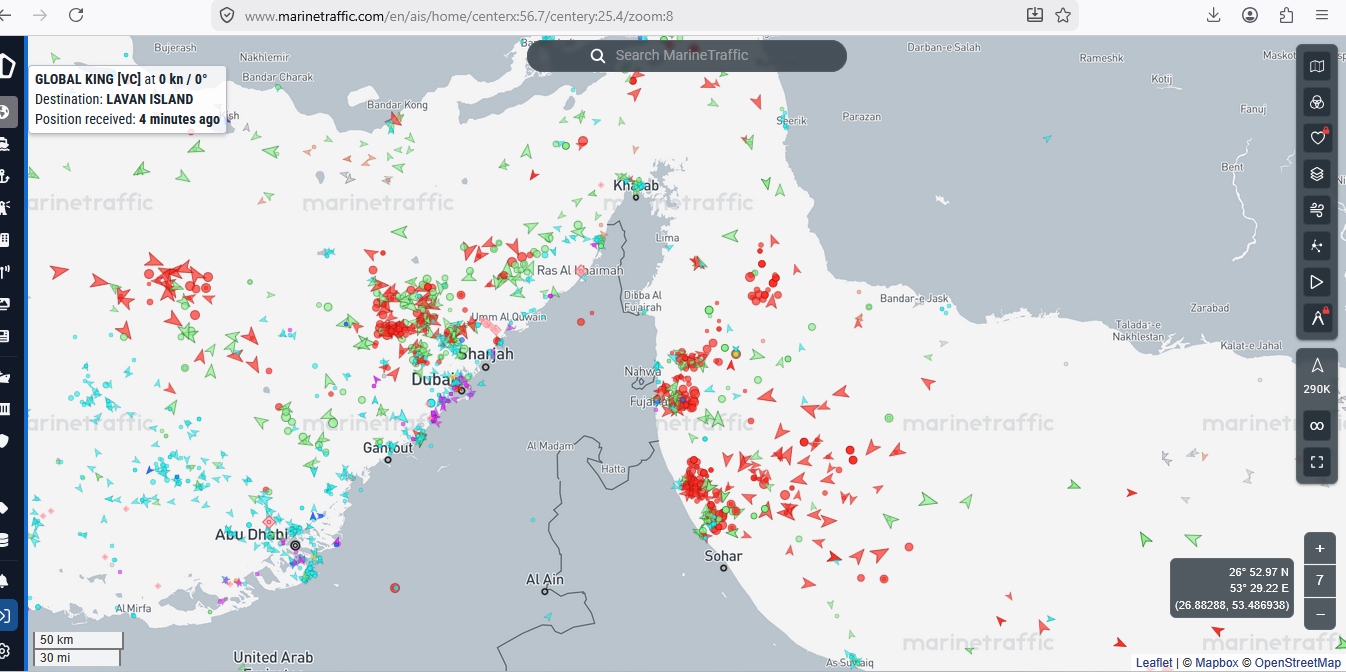The width and height of the screenshot is (1346, 672).
Task: Open the vessel filters icon
Action: pos(1317,102)
